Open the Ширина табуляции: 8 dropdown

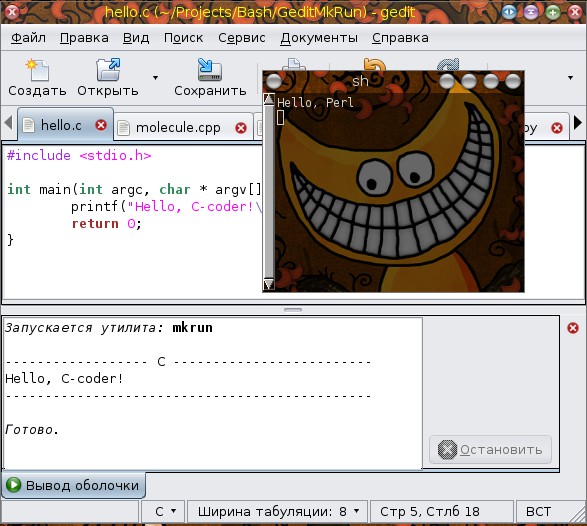[278, 511]
